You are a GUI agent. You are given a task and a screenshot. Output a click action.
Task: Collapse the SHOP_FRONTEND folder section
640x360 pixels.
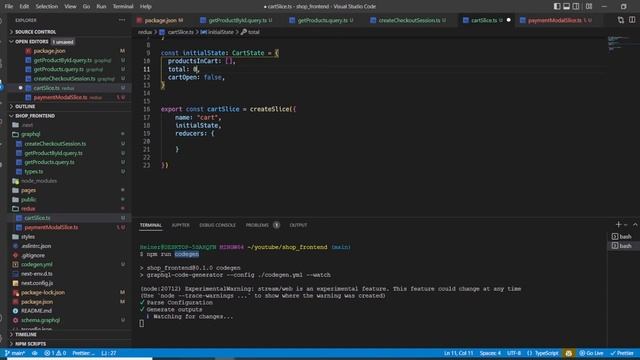pos(35,116)
